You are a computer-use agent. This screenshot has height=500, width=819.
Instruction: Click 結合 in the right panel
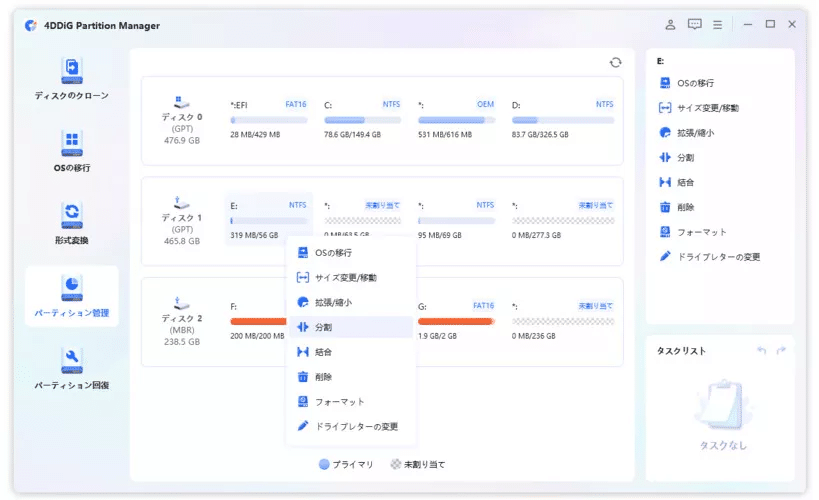(677, 182)
